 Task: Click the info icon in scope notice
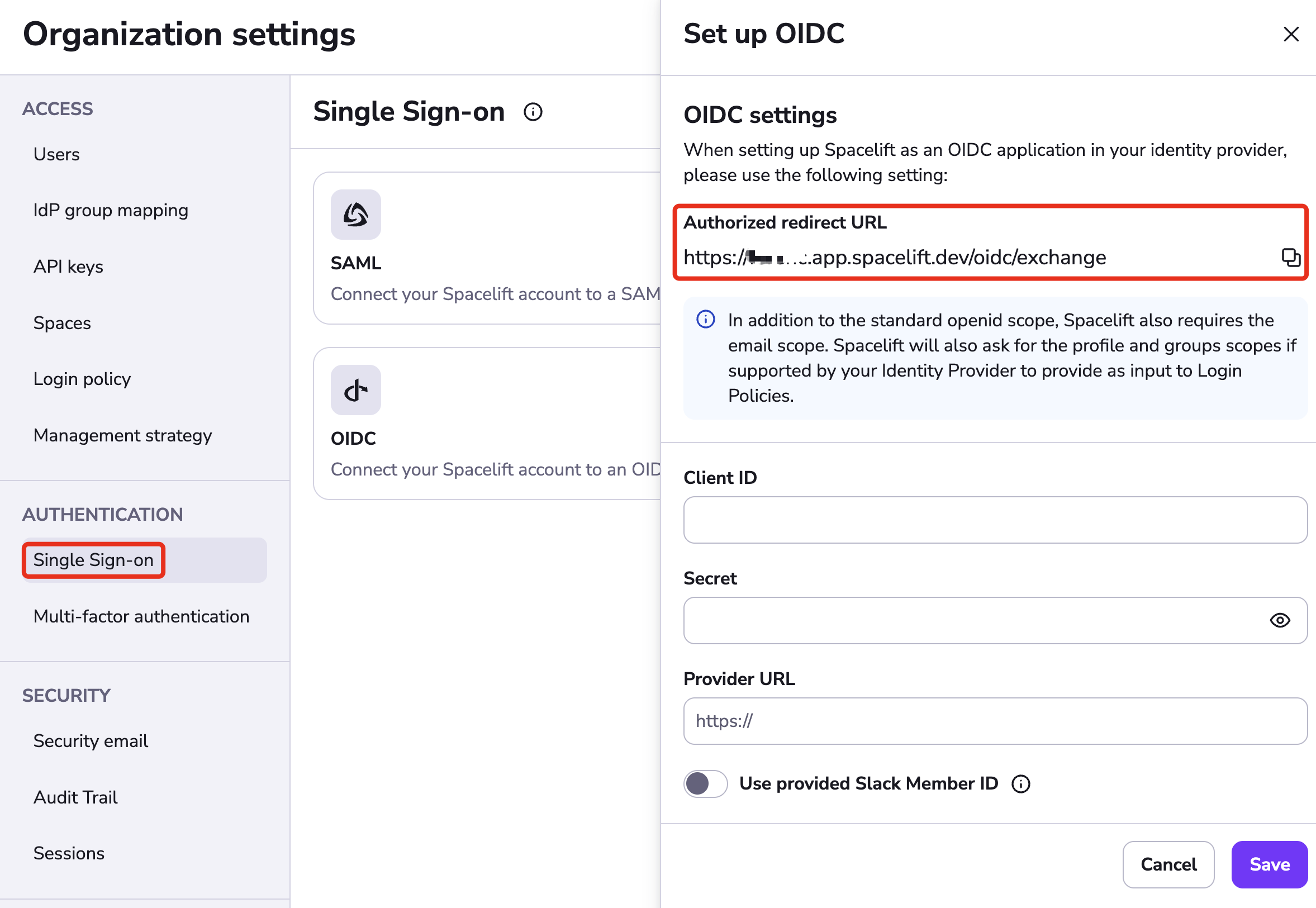[x=706, y=320]
